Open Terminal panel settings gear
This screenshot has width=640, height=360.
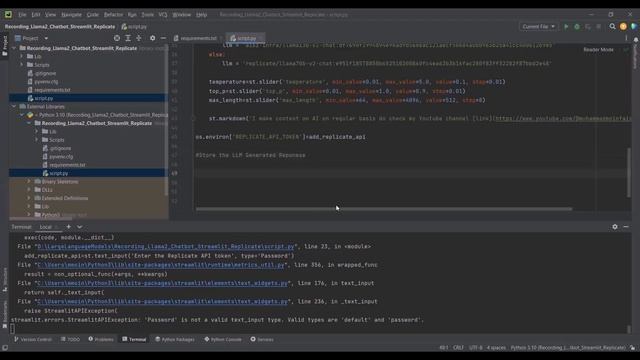tap(615, 227)
